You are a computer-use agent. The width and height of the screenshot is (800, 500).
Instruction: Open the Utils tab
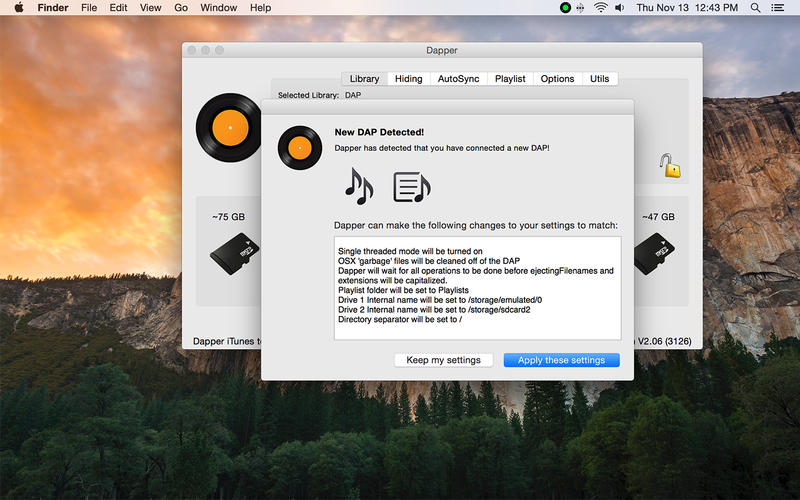point(599,79)
